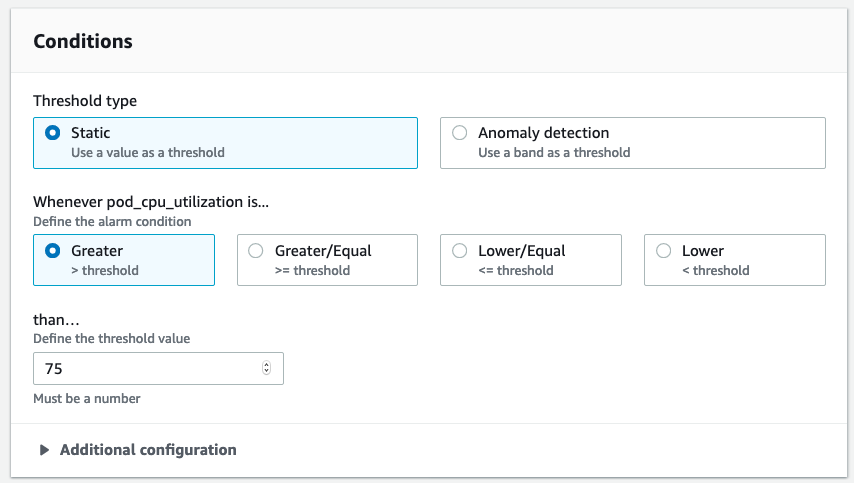
Task: Click the '<= threshold' description text
Action: 516,270
